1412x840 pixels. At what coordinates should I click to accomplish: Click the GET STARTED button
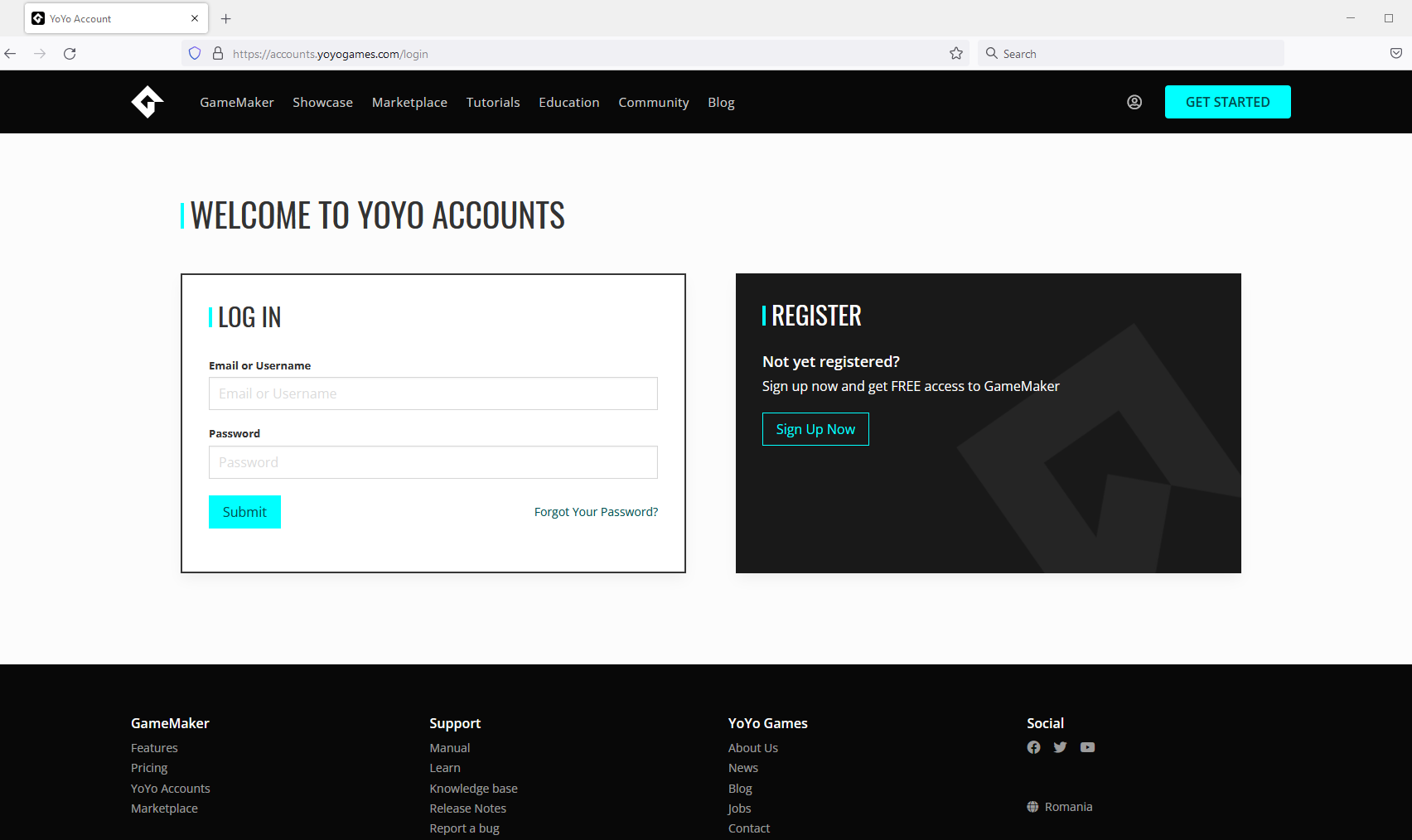click(x=1227, y=101)
